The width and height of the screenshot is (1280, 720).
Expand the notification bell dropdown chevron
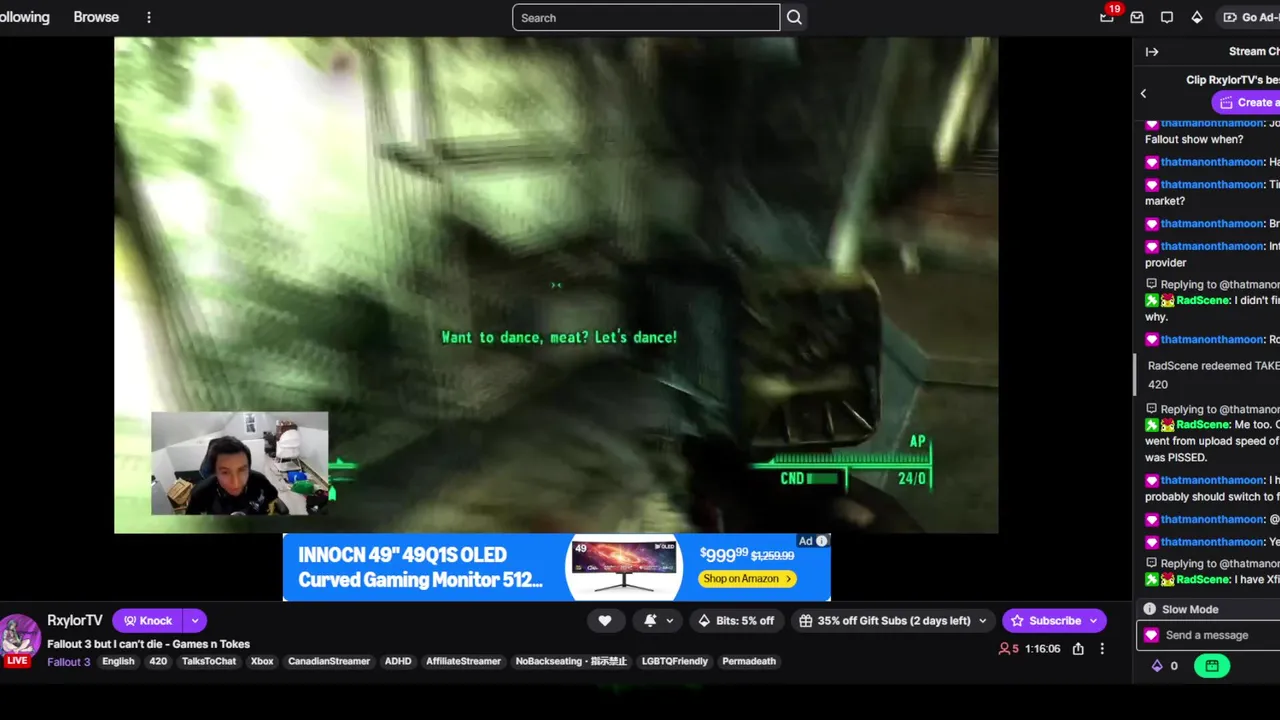coord(670,621)
